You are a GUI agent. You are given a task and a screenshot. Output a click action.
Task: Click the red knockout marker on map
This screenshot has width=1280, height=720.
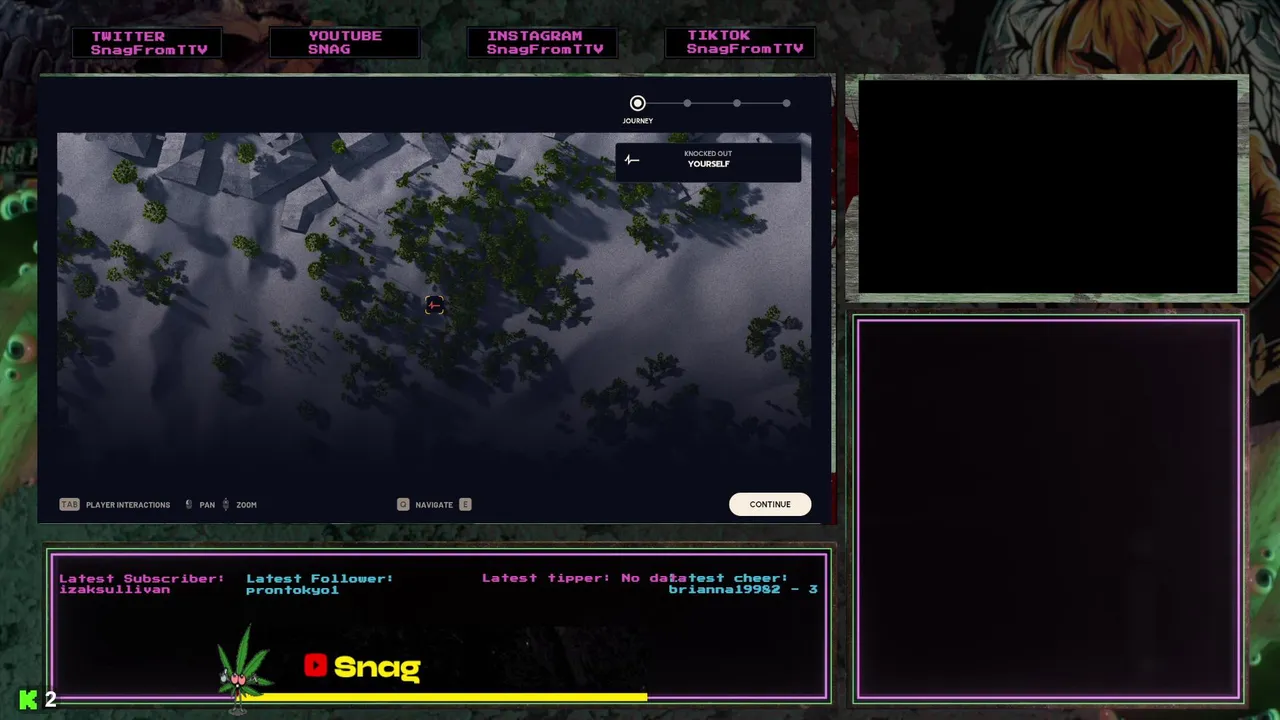pos(434,305)
